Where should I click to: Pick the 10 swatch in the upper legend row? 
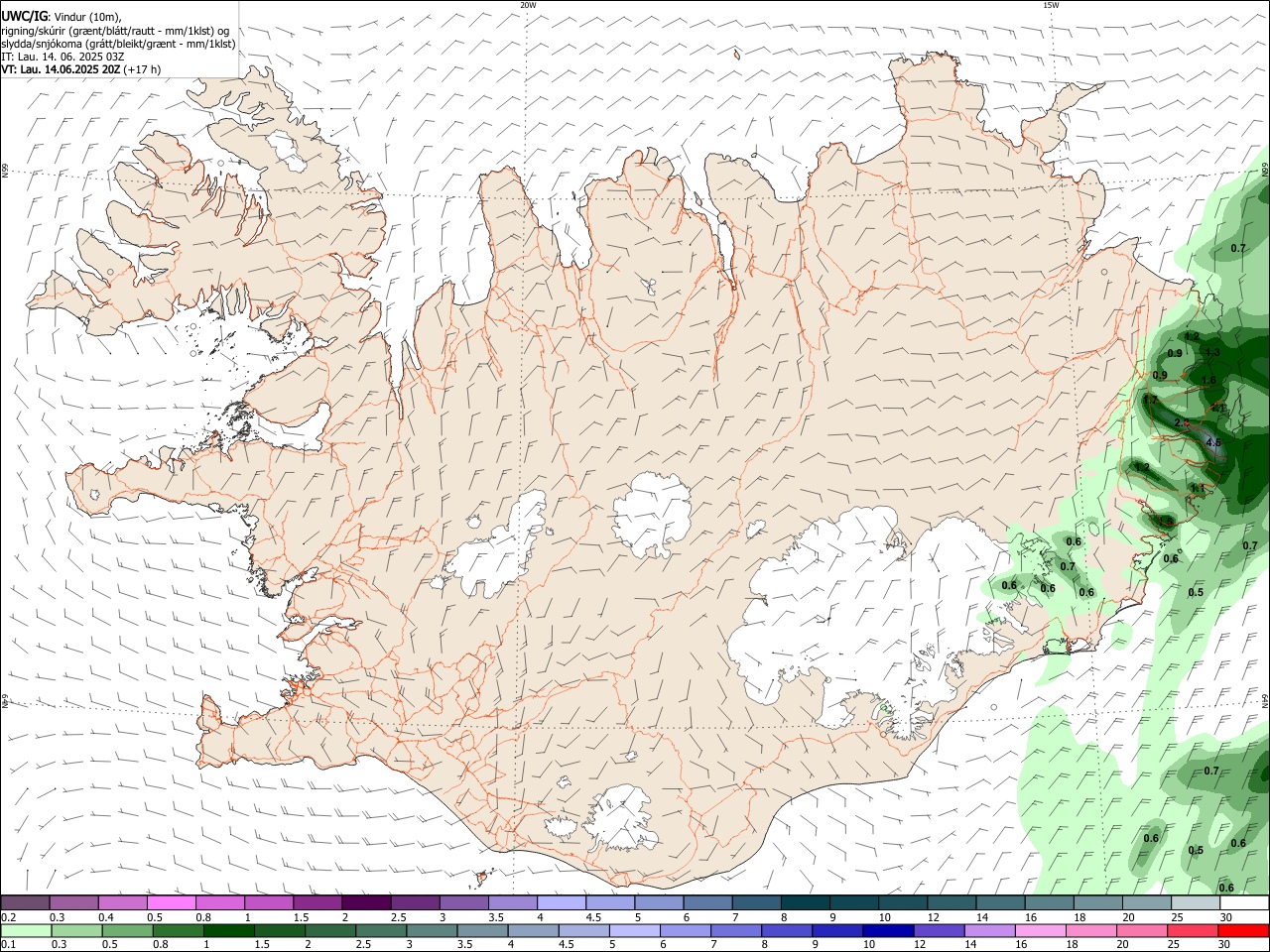coord(903,902)
